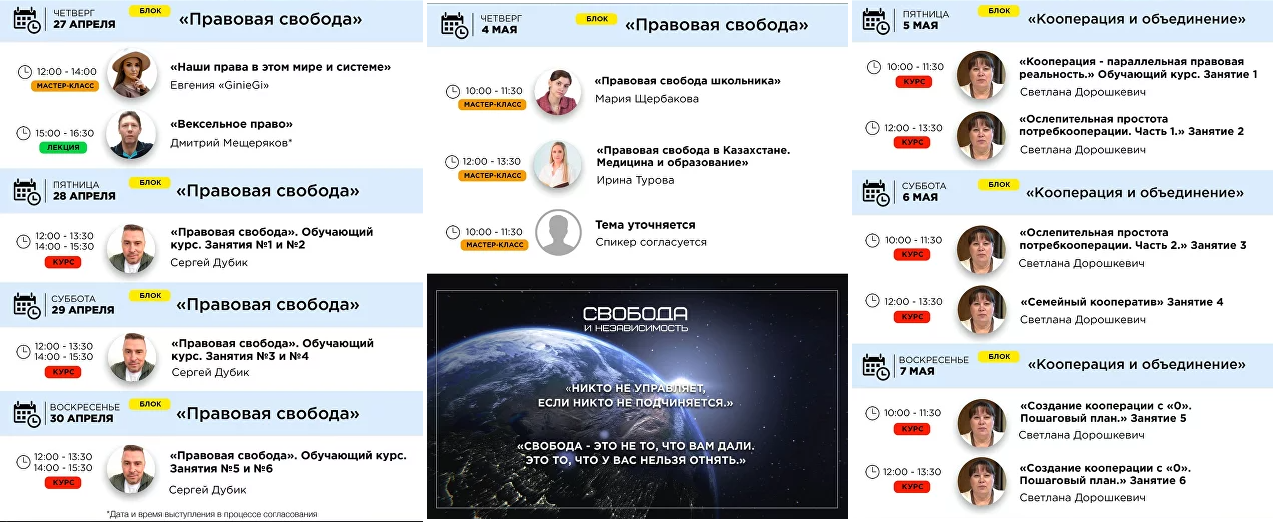The width and height of the screenshot is (1273, 522).
Task: Click Ирина Турова speaker photo
Action: coord(557,163)
